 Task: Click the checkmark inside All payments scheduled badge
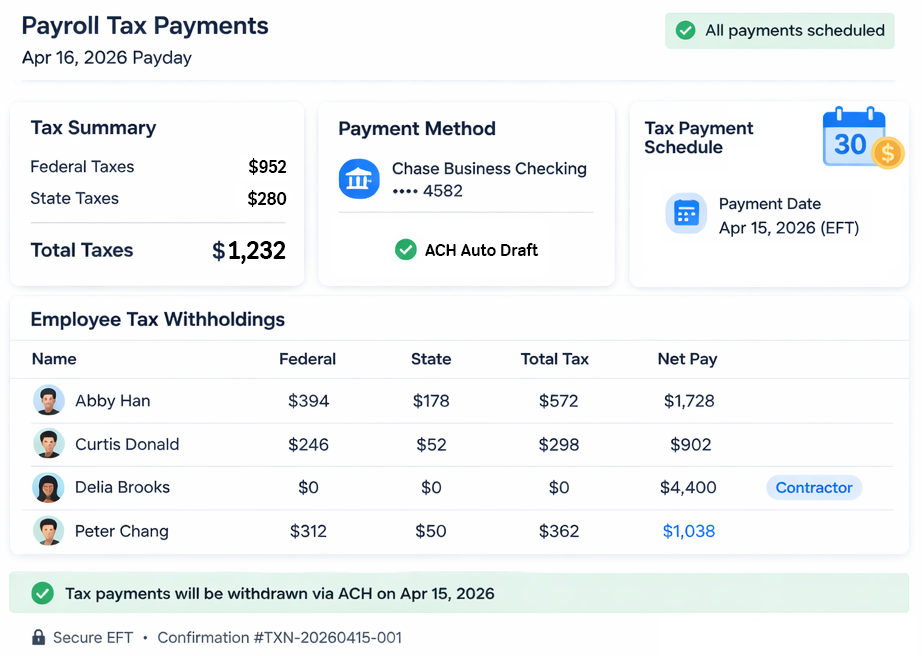click(x=686, y=30)
